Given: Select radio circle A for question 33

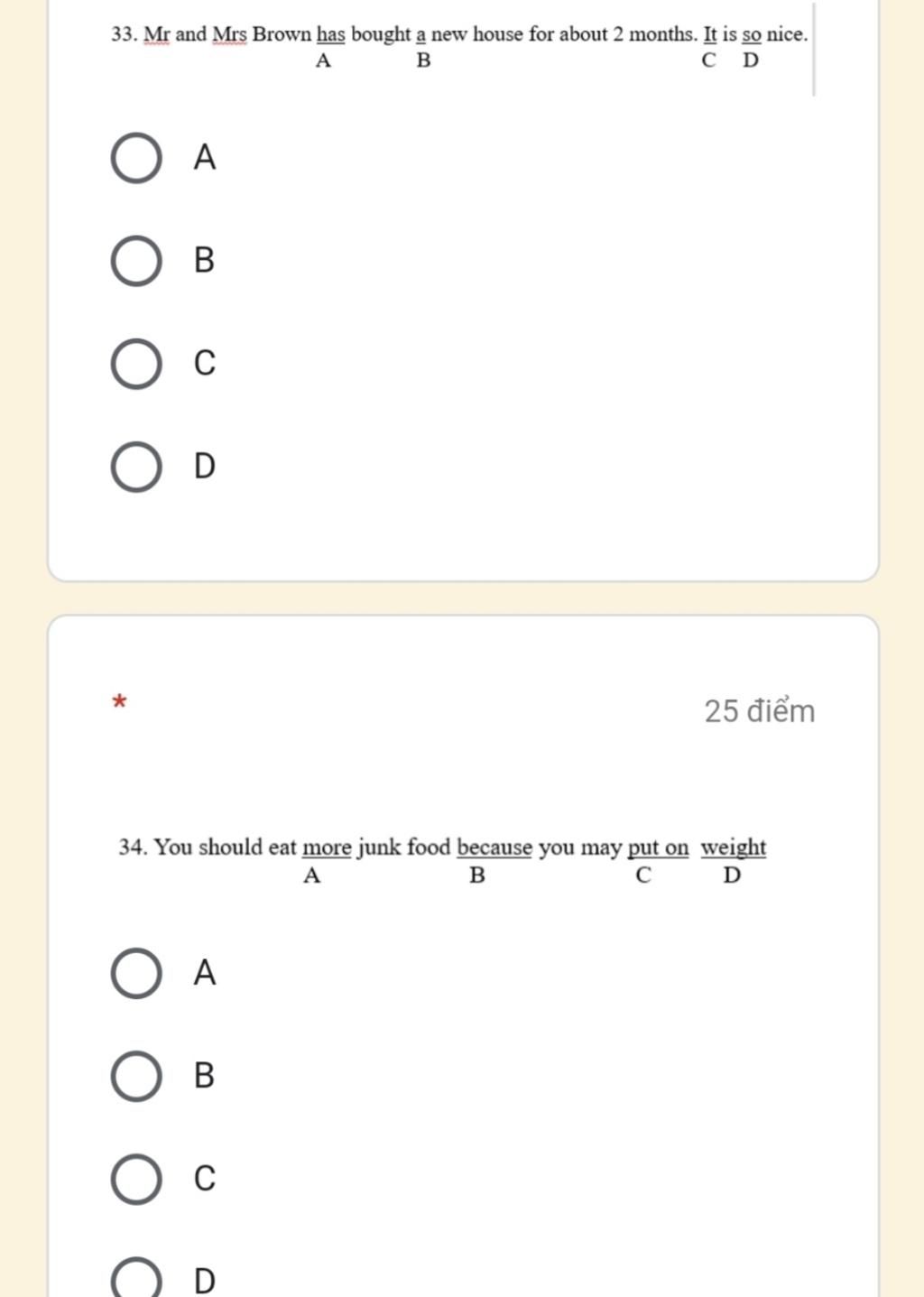Looking at the screenshot, I should click(x=136, y=158).
